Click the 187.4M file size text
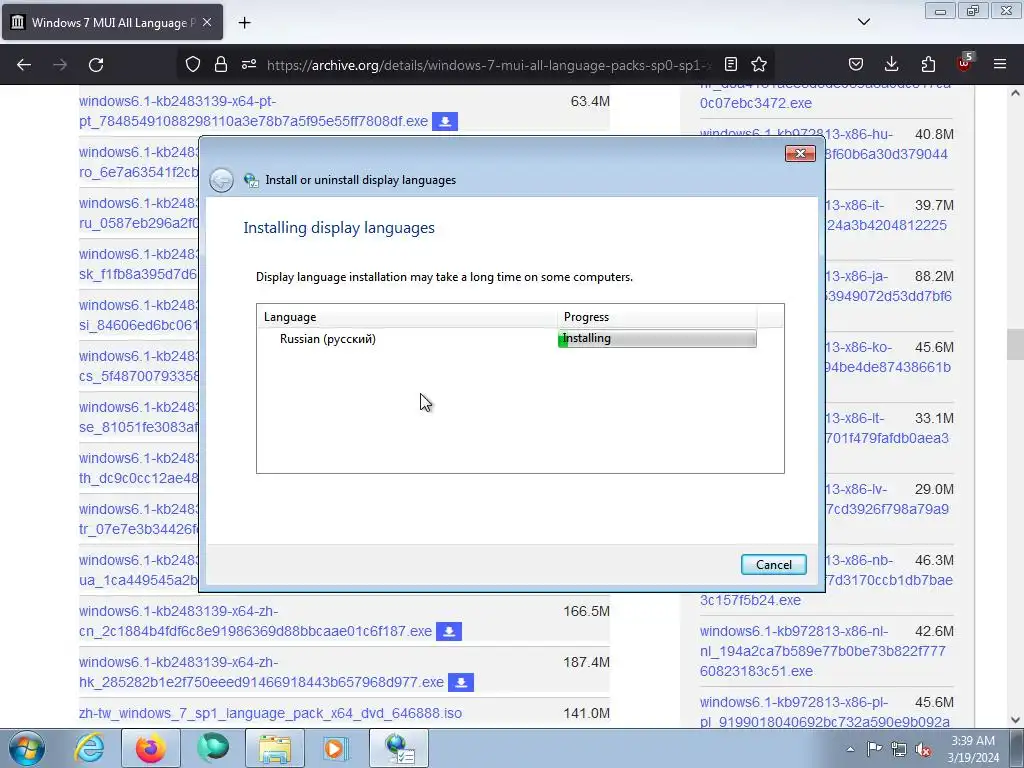Image resolution: width=1024 pixels, height=768 pixels. [x=586, y=662]
